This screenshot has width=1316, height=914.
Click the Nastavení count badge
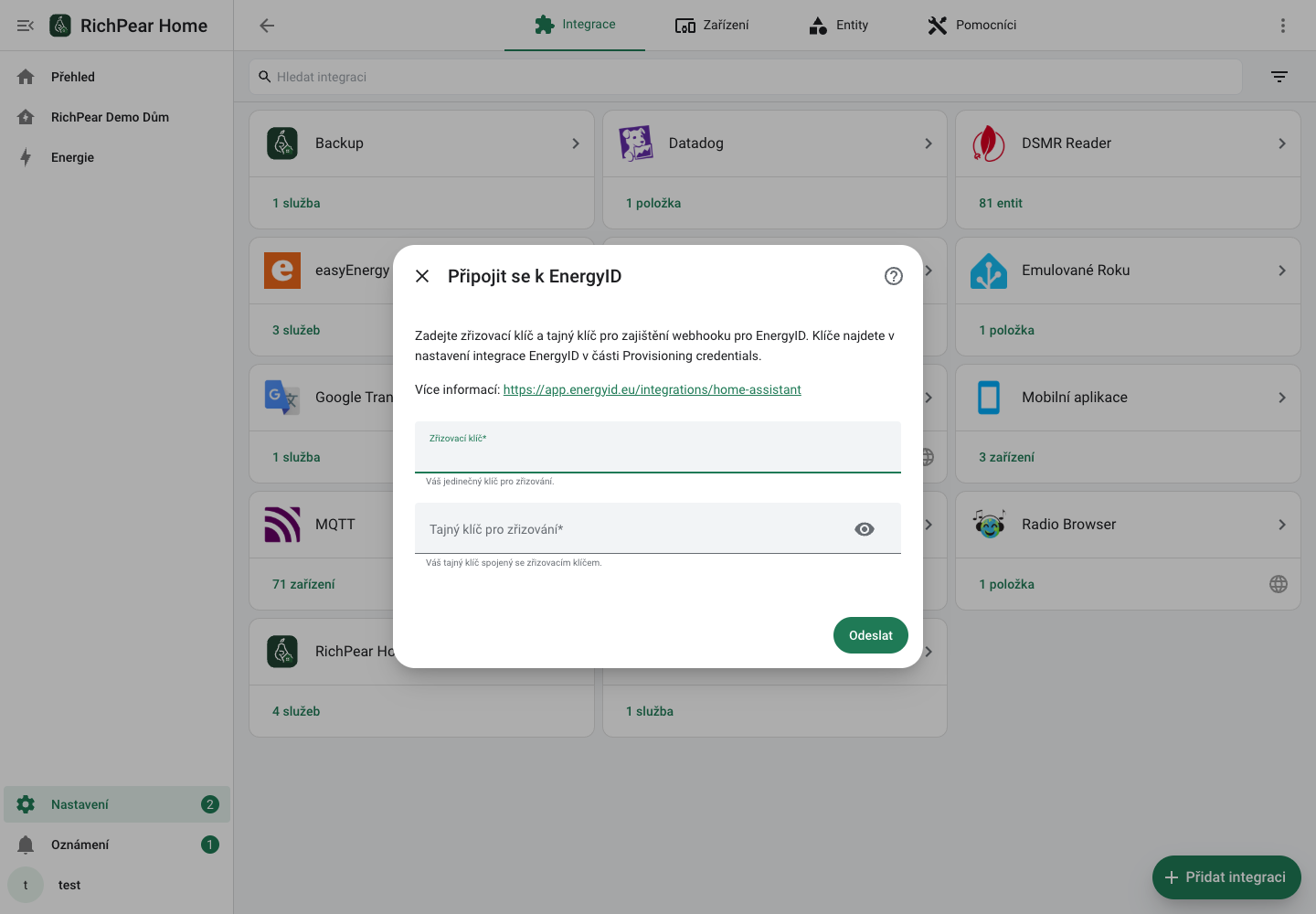(x=210, y=804)
